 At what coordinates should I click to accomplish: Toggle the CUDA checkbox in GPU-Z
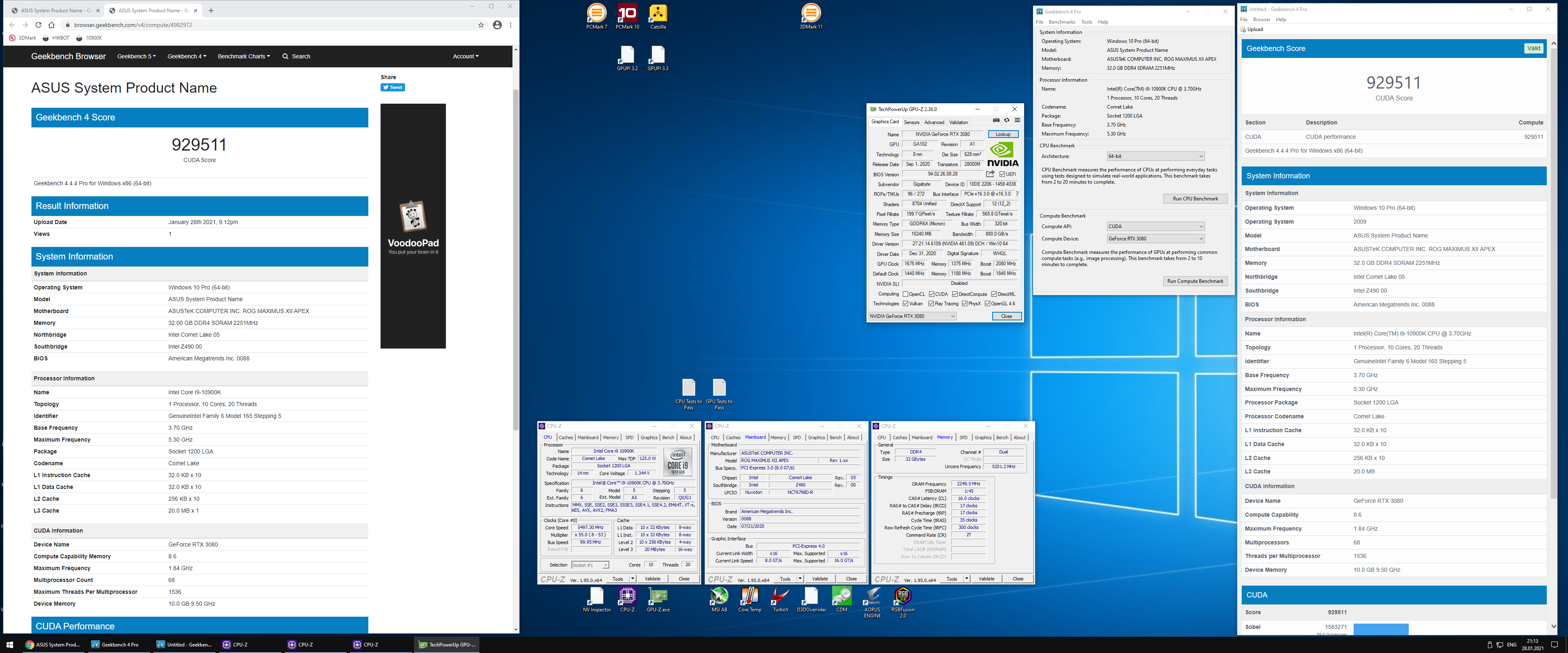click(x=932, y=294)
